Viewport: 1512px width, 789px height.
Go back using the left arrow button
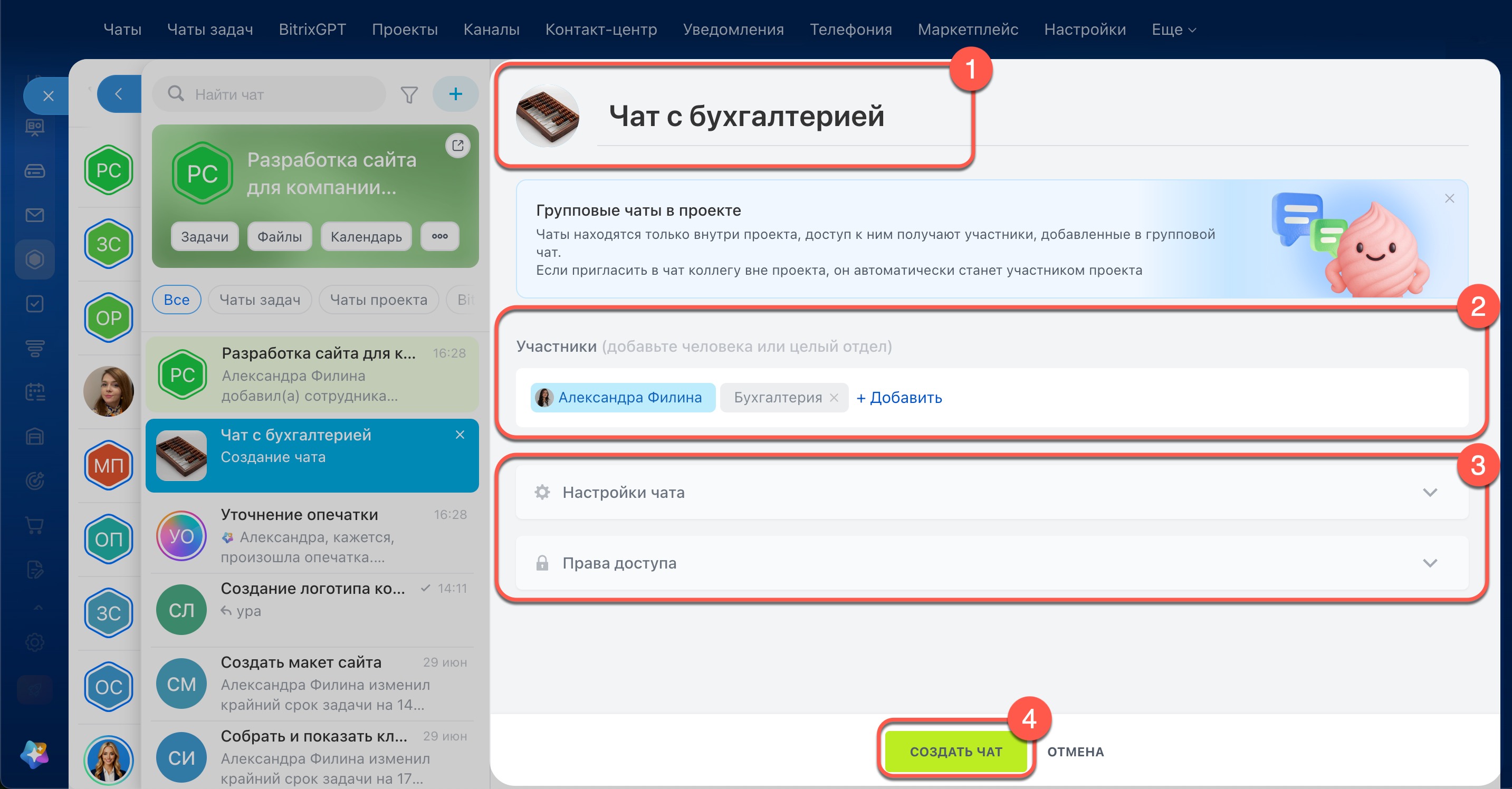coord(119,94)
